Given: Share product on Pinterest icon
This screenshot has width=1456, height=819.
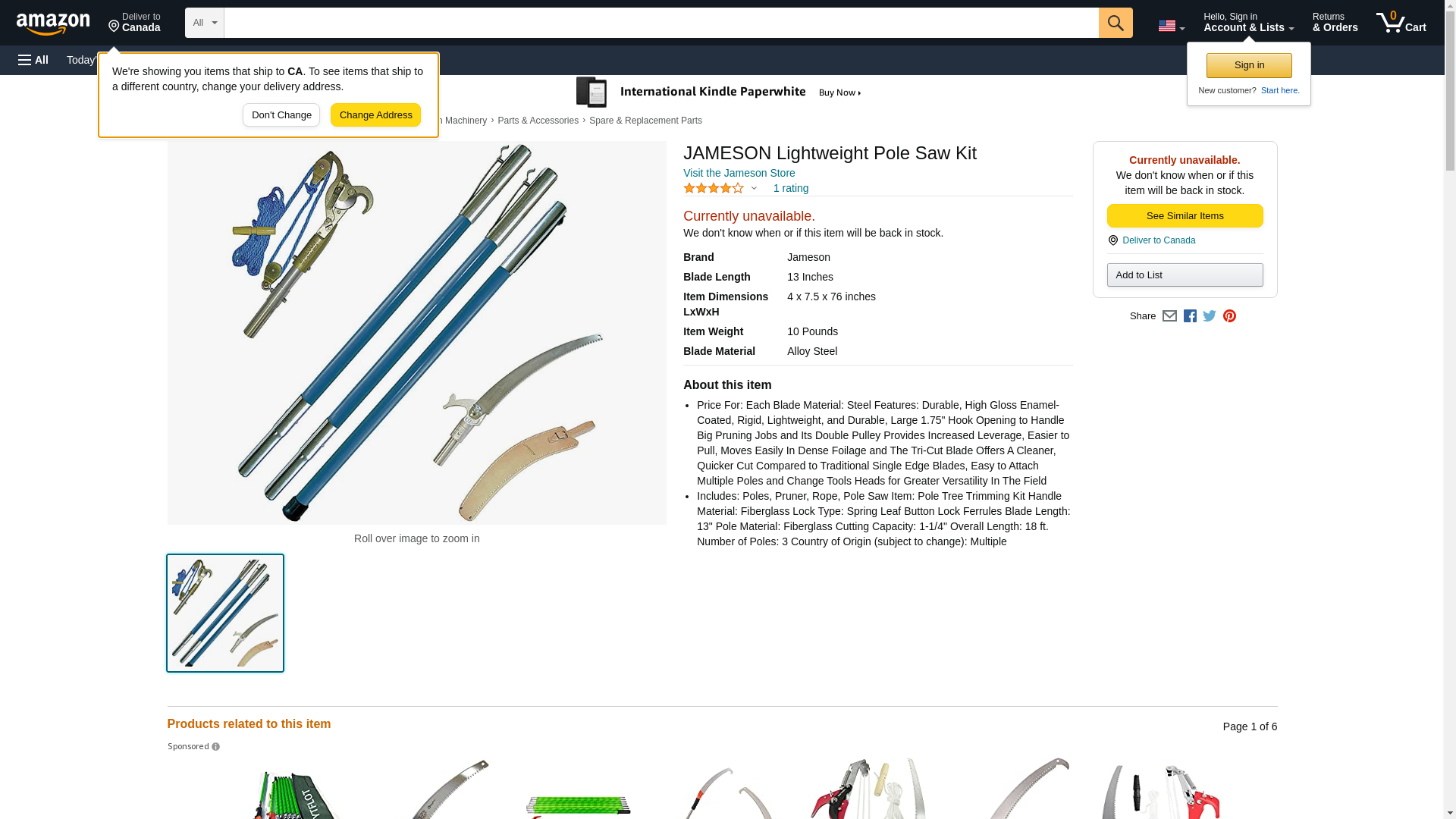Looking at the screenshot, I should [x=1229, y=316].
